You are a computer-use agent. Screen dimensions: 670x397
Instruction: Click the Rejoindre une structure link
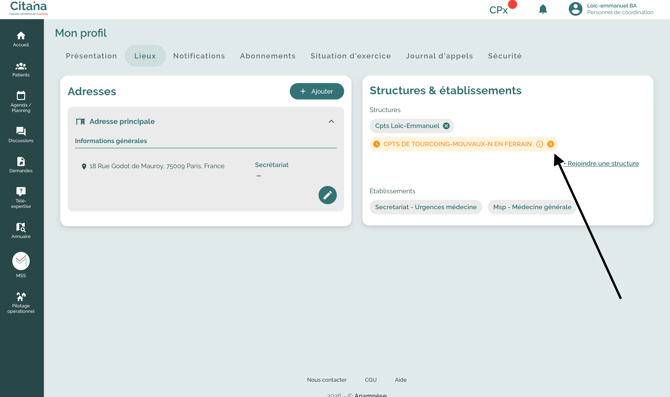pos(601,164)
